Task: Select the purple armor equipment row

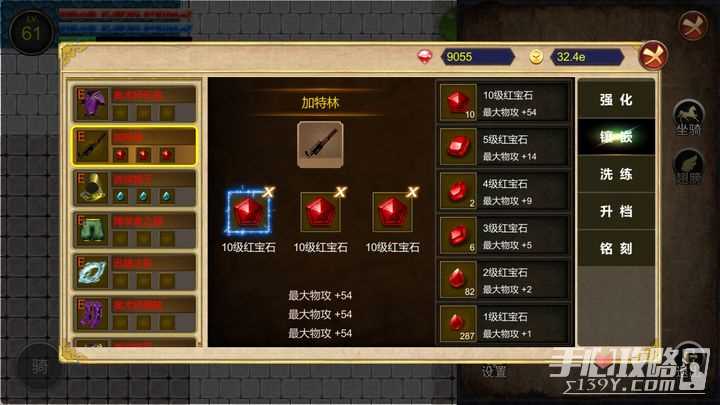Action: (134, 104)
